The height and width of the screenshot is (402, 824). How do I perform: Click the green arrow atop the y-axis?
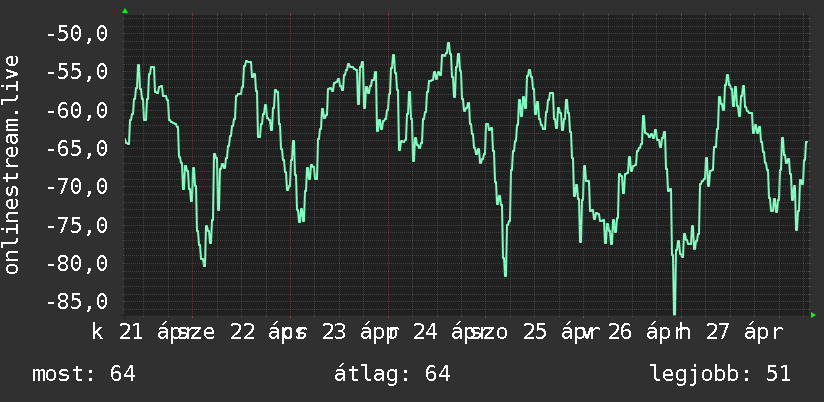click(125, 11)
